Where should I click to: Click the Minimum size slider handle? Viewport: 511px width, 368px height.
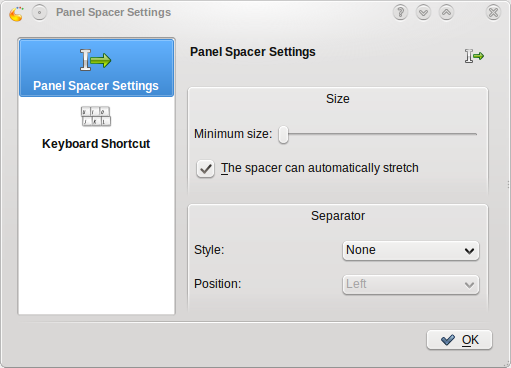pos(283,135)
